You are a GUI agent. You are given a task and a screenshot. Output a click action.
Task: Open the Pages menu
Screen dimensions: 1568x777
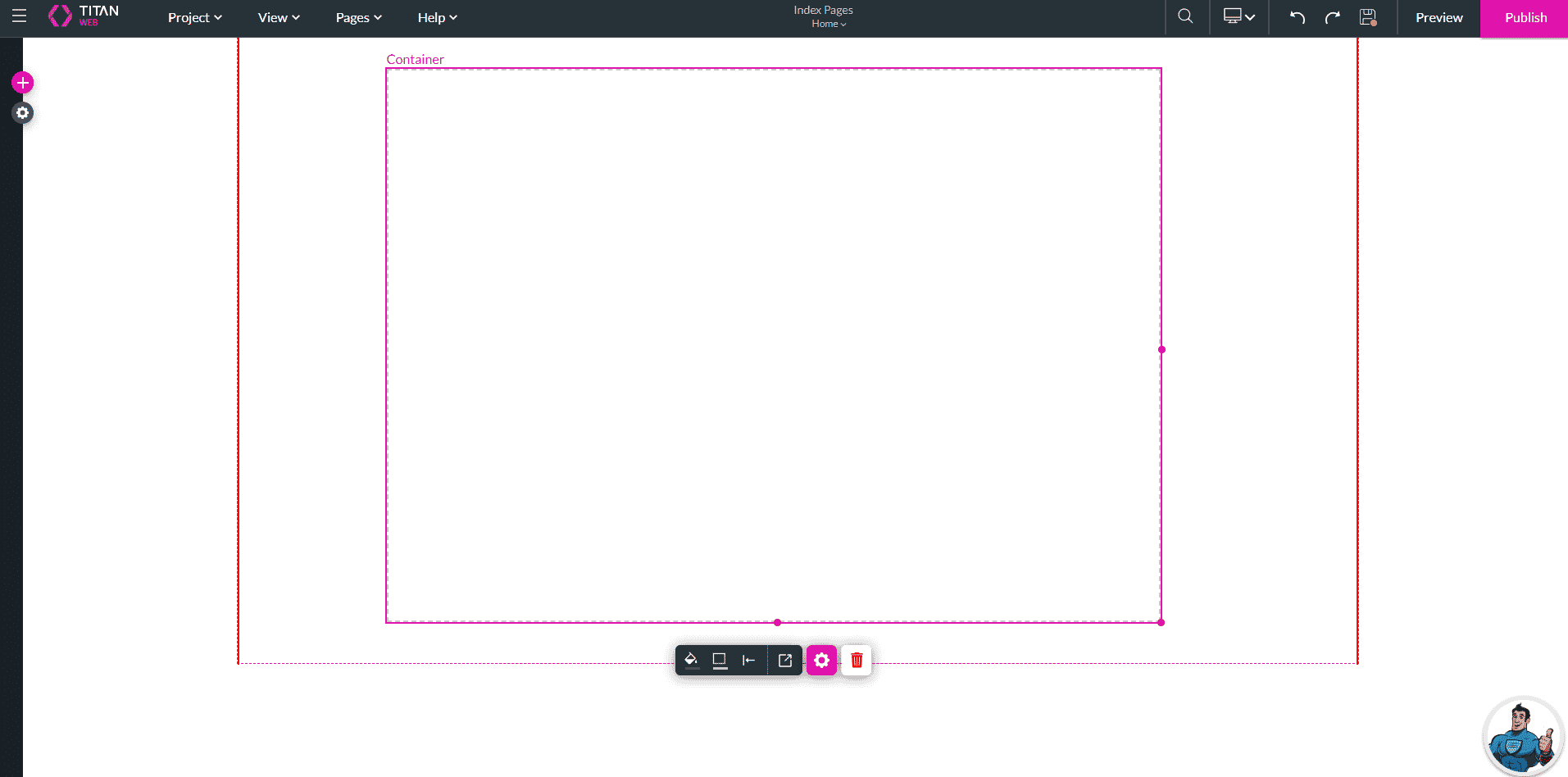coord(358,18)
